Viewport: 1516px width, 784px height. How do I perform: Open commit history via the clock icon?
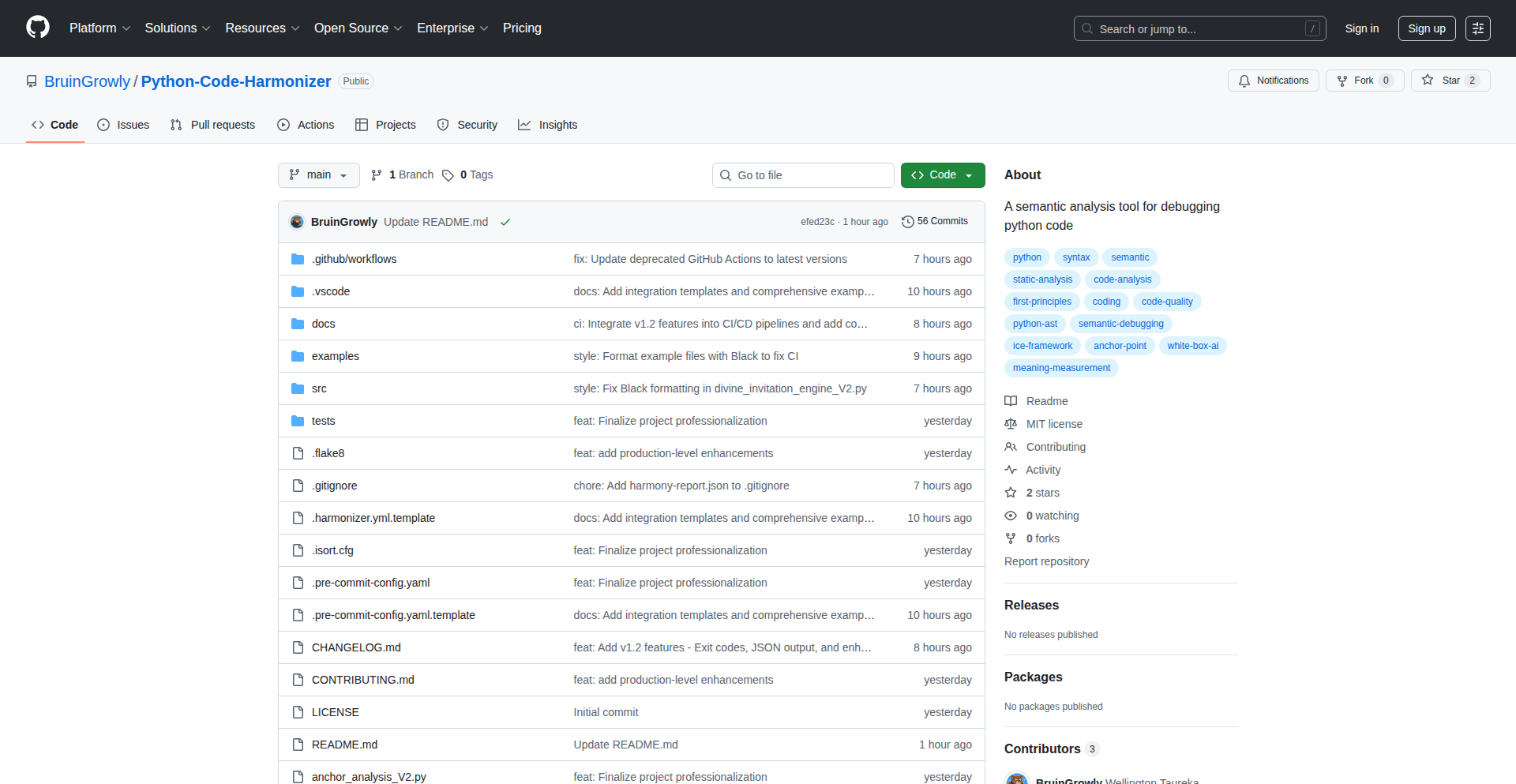906,221
